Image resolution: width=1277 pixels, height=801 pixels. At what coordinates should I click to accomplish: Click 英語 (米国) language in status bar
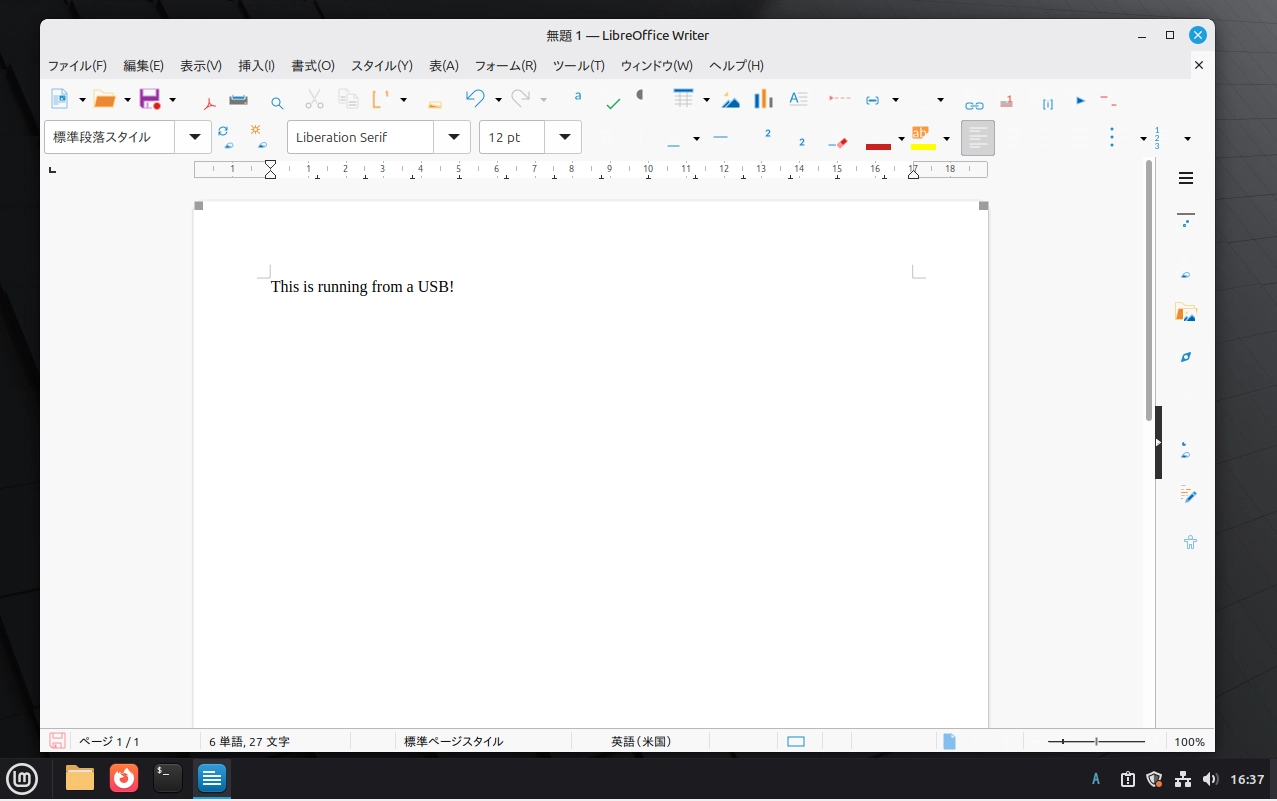641,742
